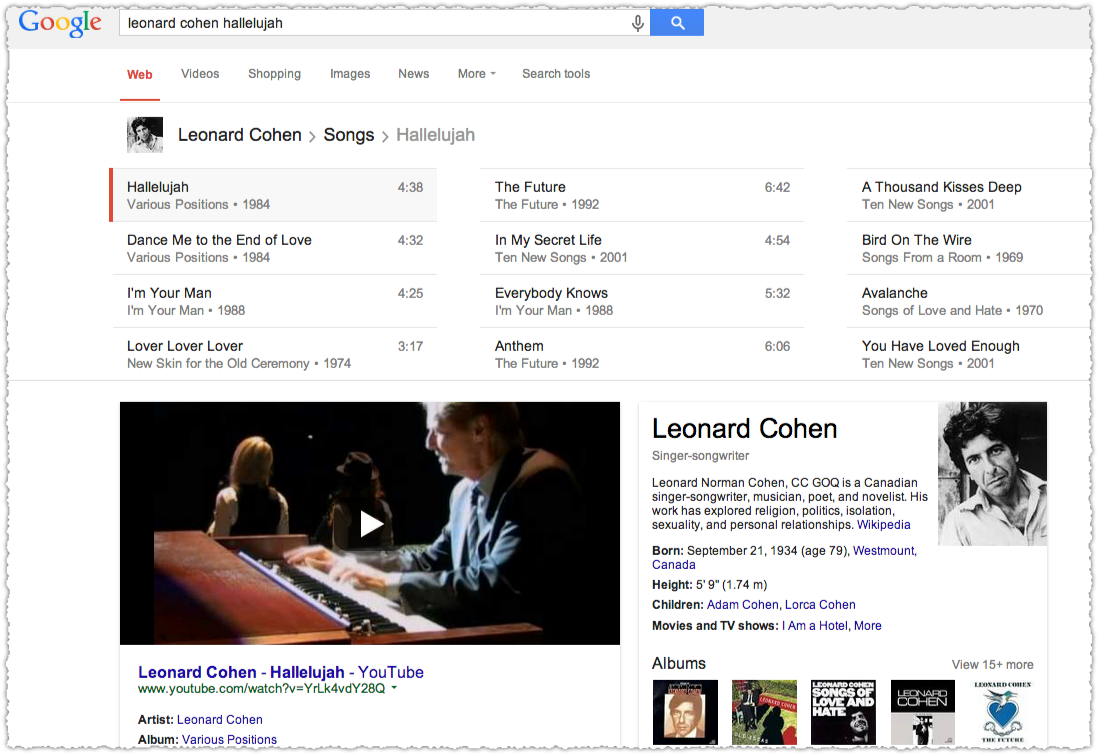Image resolution: width=1098 pixels, height=755 pixels.
Task: Click Leonard Cohen breadcrumb thumbnail photo
Action: pyautogui.click(x=145, y=135)
